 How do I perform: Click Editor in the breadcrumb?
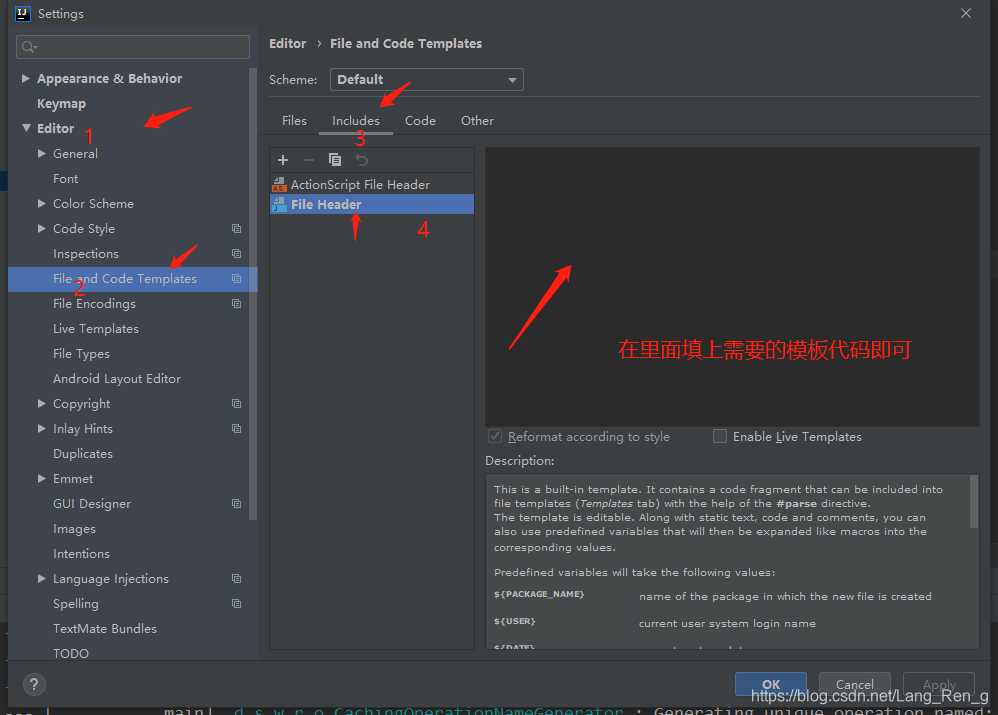[x=288, y=43]
